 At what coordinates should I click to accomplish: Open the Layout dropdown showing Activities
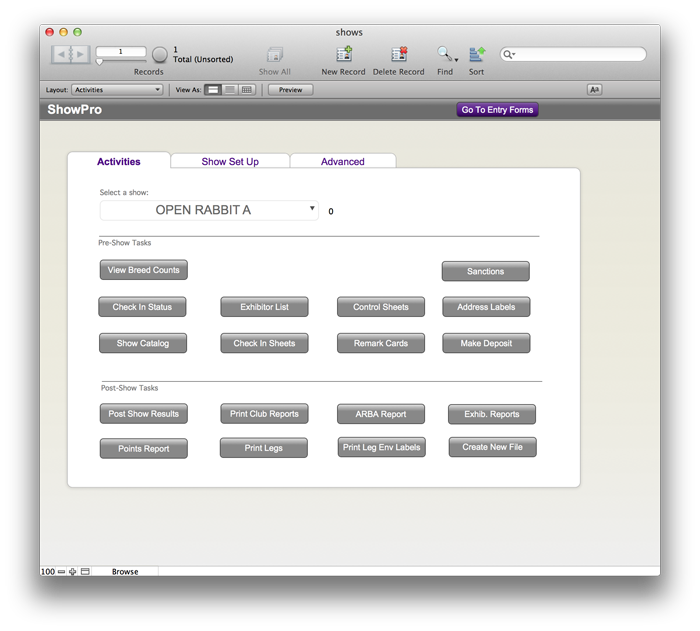[x=117, y=90]
